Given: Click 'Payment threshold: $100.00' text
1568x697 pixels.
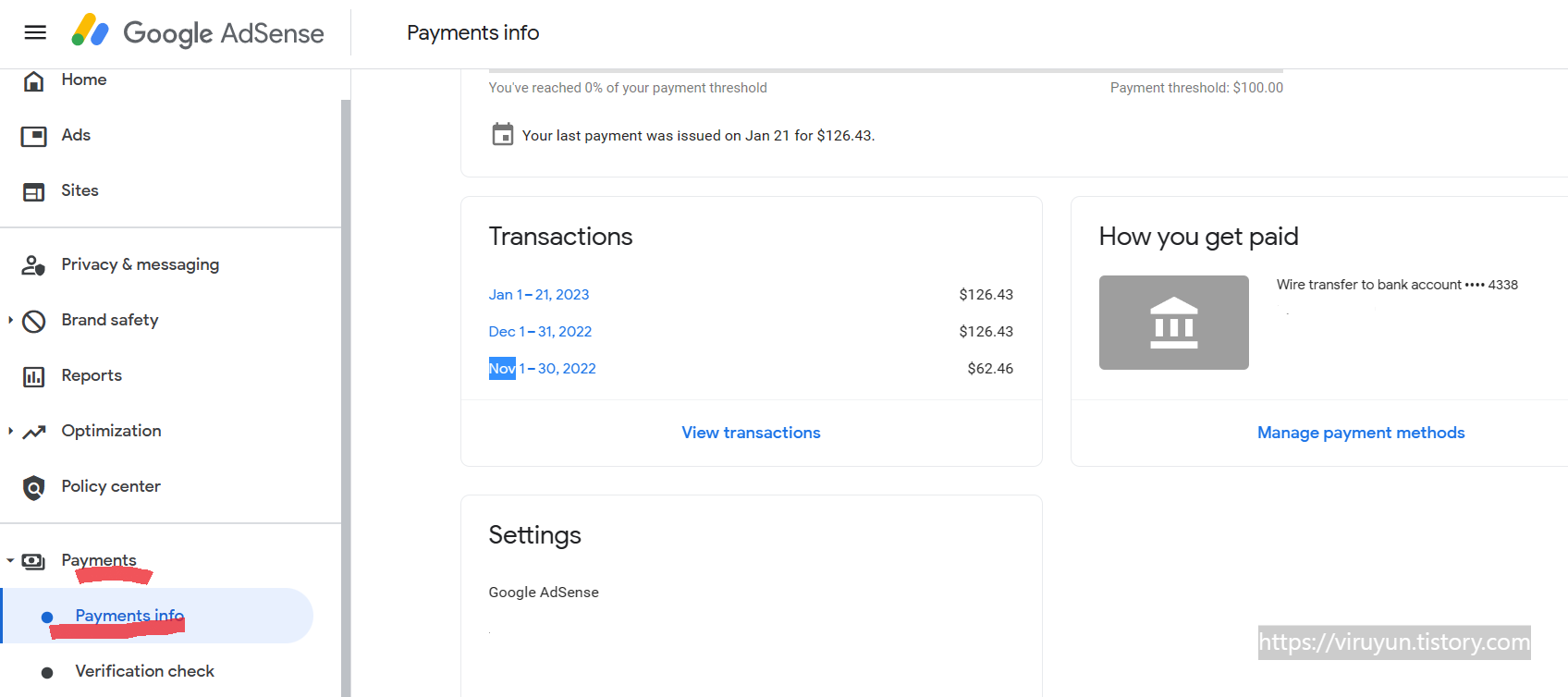Looking at the screenshot, I should (x=1196, y=88).
